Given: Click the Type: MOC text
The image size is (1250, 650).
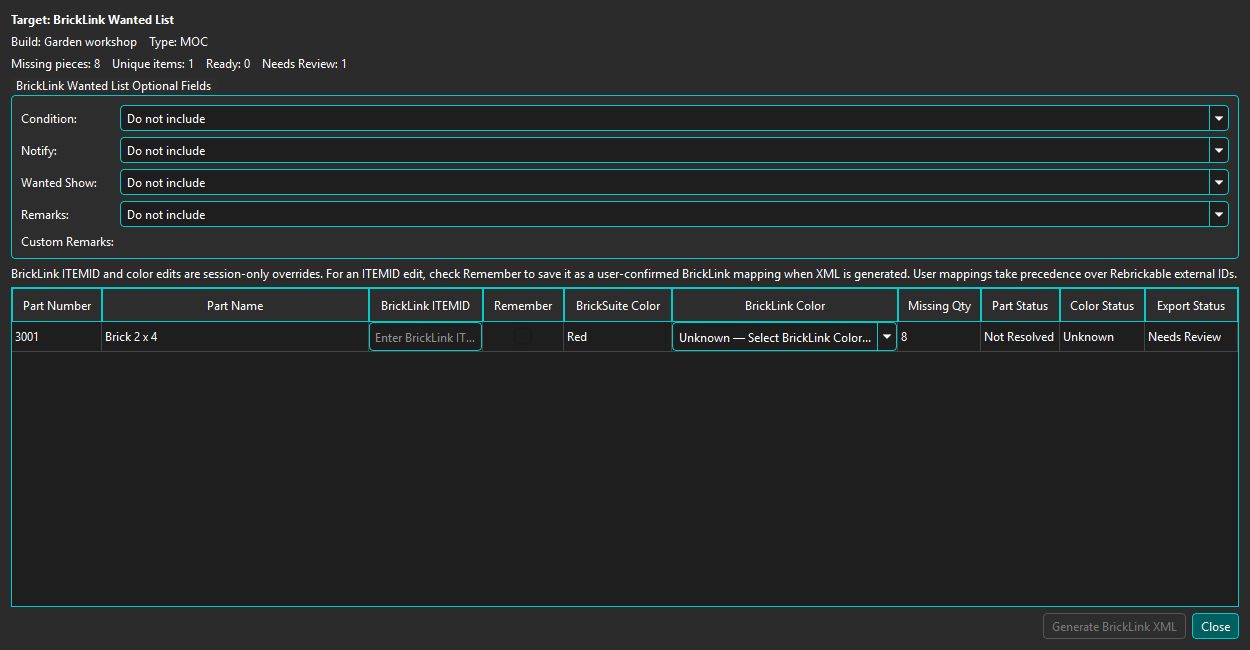Looking at the screenshot, I should (178, 42).
